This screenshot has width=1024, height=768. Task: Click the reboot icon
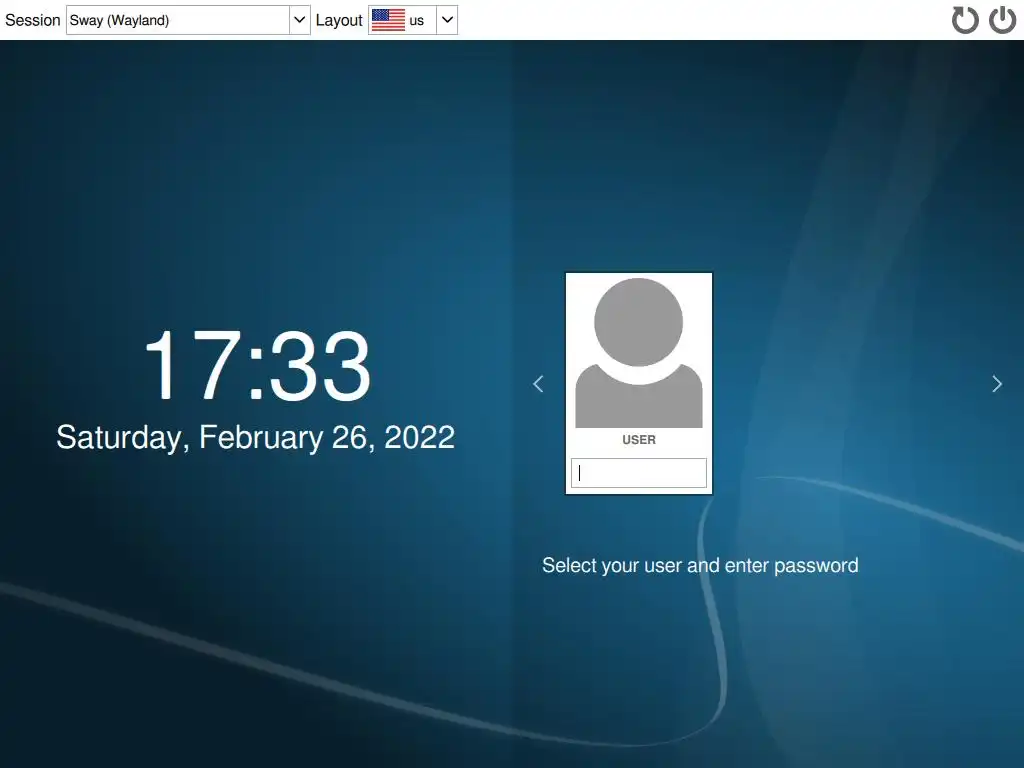pyautogui.click(x=965, y=20)
